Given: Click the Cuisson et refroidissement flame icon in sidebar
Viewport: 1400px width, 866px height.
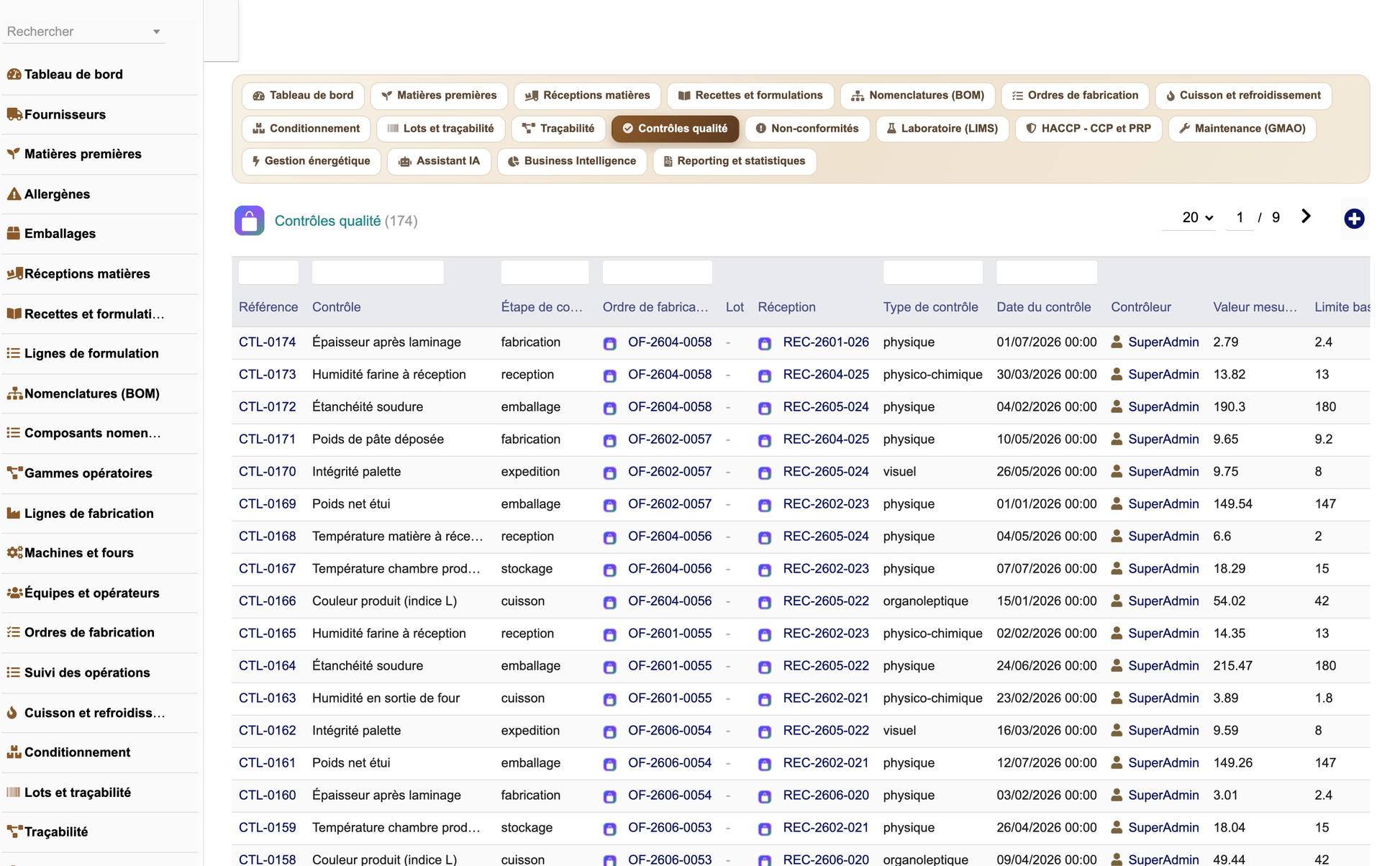Looking at the screenshot, I should pyautogui.click(x=12, y=713).
